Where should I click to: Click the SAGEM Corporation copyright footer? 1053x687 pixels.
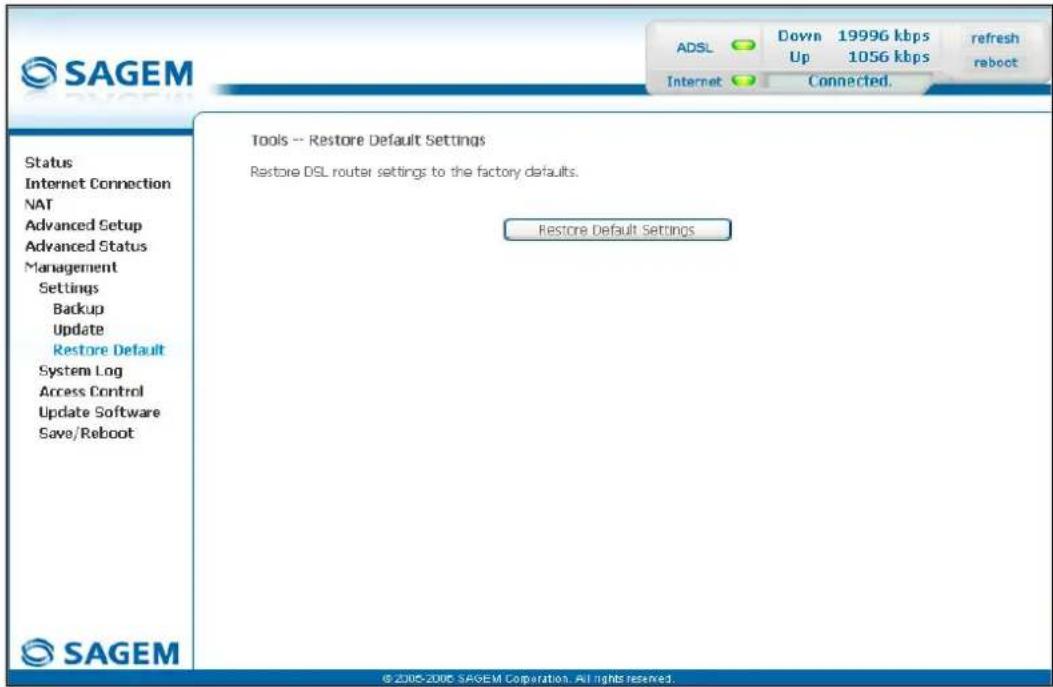click(x=528, y=678)
